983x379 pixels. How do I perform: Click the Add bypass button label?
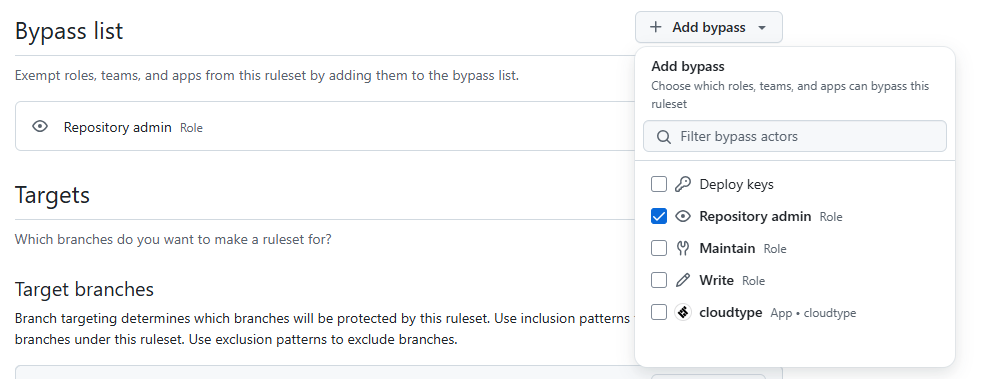click(x=709, y=27)
